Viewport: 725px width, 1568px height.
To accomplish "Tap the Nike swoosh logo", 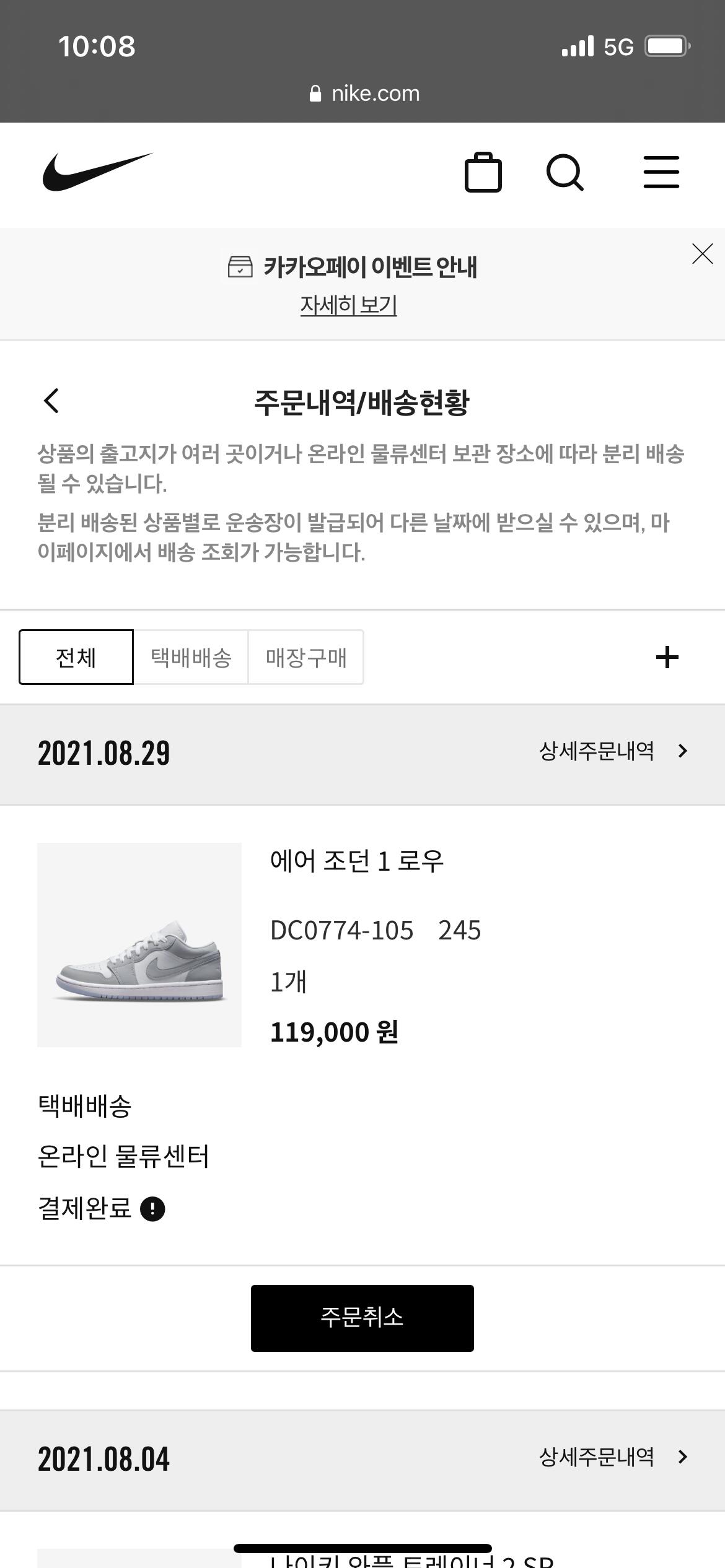I will pos(97,172).
